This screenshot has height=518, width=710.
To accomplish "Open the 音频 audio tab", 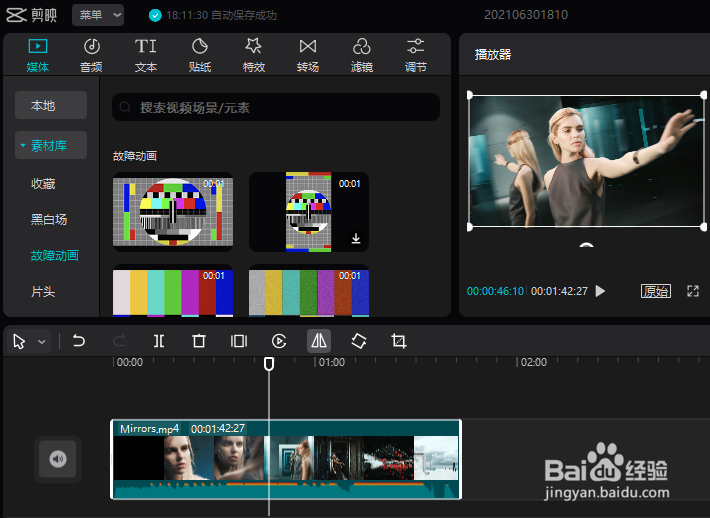I will click(91, 55).
